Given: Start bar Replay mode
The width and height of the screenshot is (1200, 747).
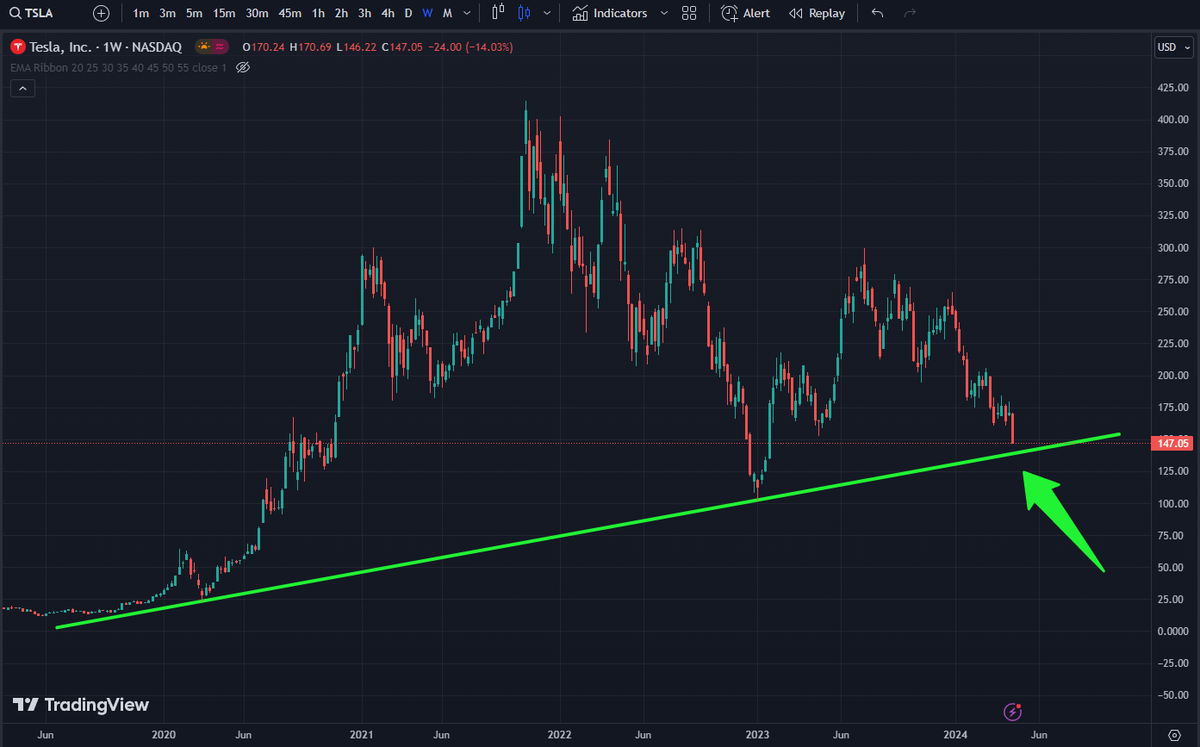Looking at the screenshot, I should pos(817,13).
